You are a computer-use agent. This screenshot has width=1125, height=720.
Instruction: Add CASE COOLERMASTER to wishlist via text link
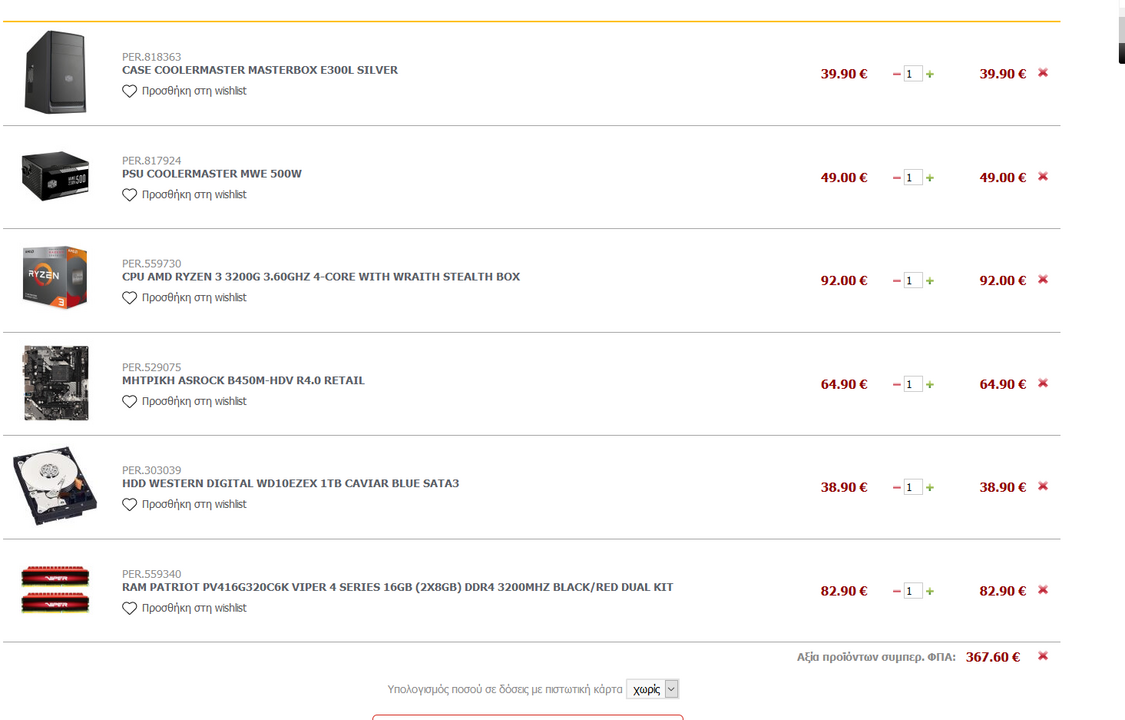194,91
